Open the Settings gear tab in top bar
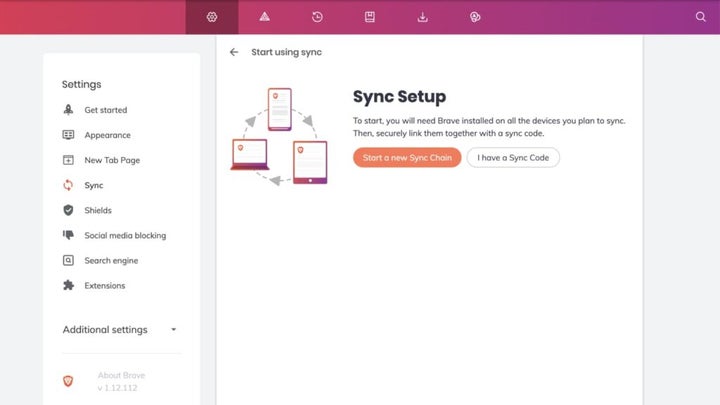Screen dimensions: 720x405 pyautogui.click(x=212, y=17)
